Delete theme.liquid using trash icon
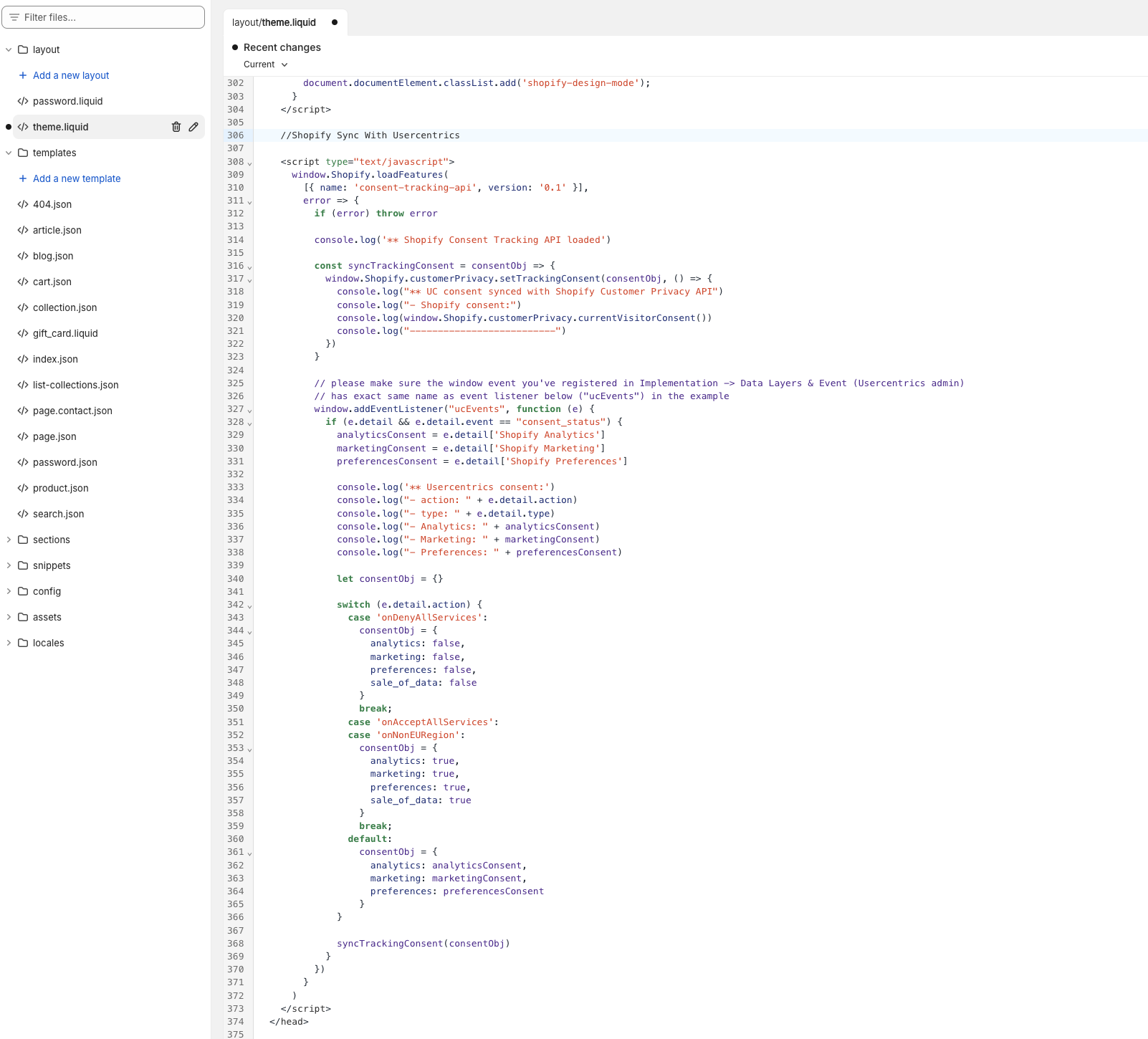The width and height of the screenshot is (1148, 1039). [176, 127]
